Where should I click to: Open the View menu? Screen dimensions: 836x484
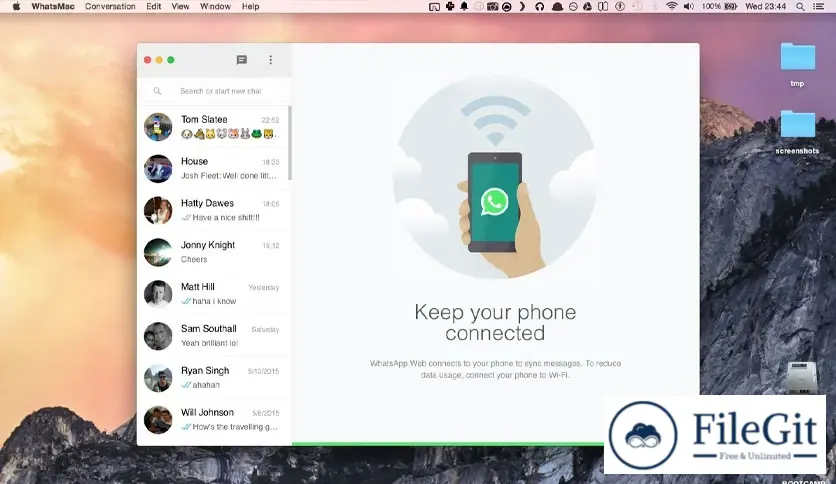[x=180, y=6]
